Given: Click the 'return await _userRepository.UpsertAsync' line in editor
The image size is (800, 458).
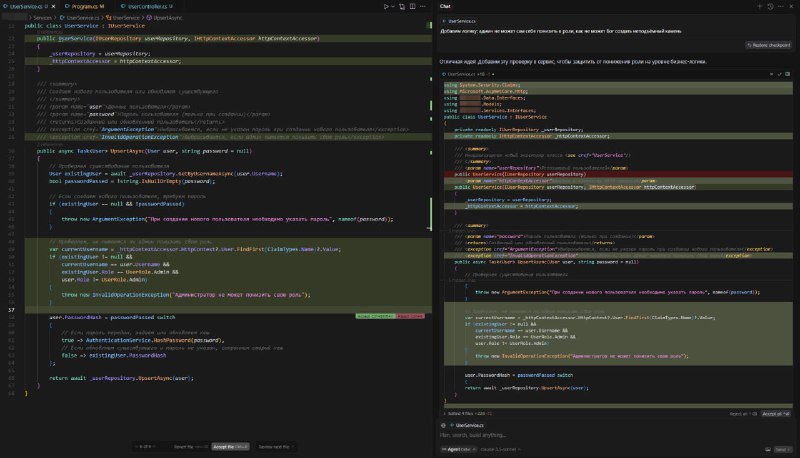Looking at the screenshot, I should pyautogui.click(x=121, y=378).
